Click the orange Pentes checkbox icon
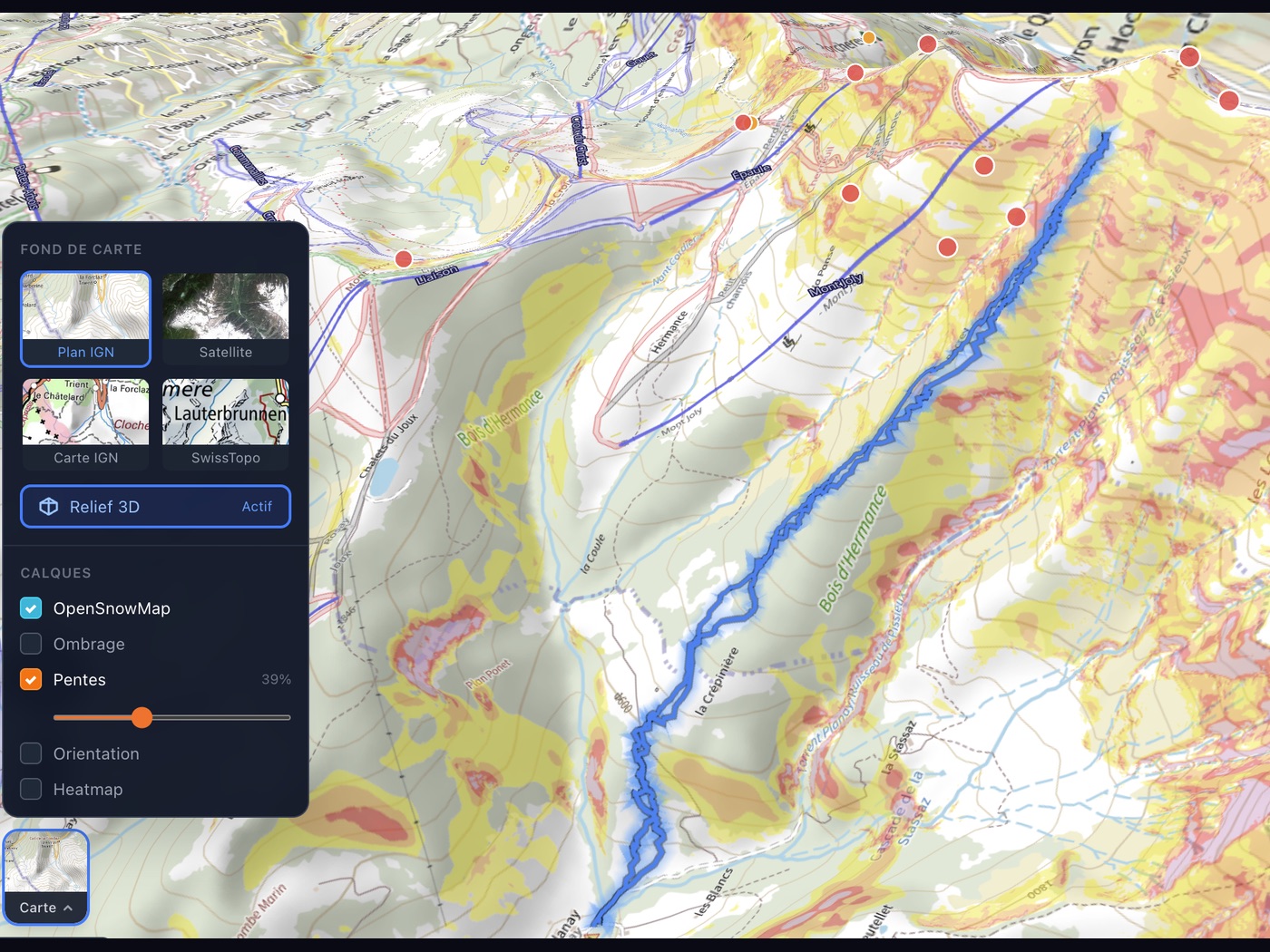The height and width of the screenshot is (952, 1270). pyautogui.click(x=30, y=679)
